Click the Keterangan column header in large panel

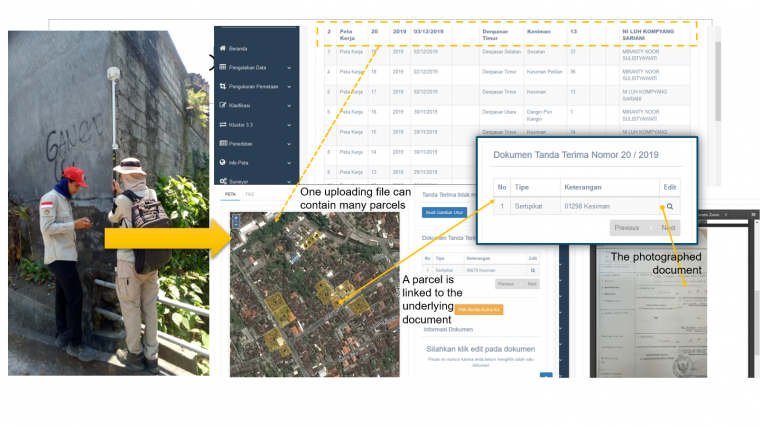click(x=583, y=187)
